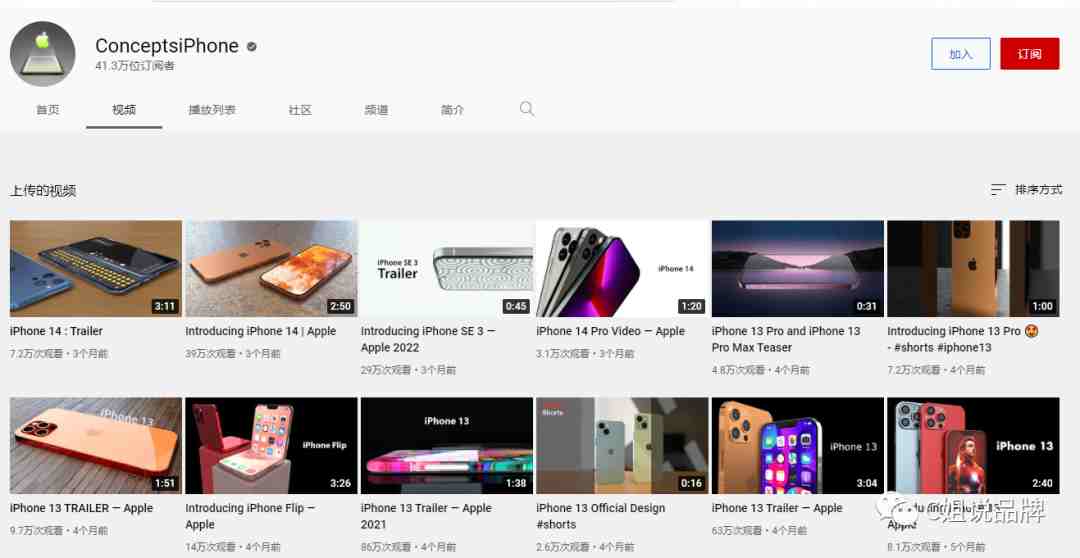Switch to the 首页 tab
The image size is (1080, 558).
click(48, 110)
